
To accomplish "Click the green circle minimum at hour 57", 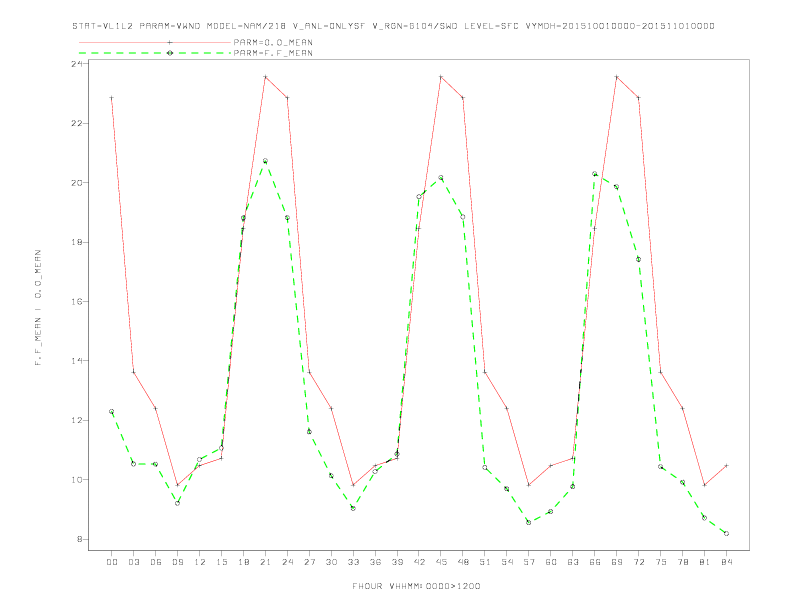I will (529, 523).
